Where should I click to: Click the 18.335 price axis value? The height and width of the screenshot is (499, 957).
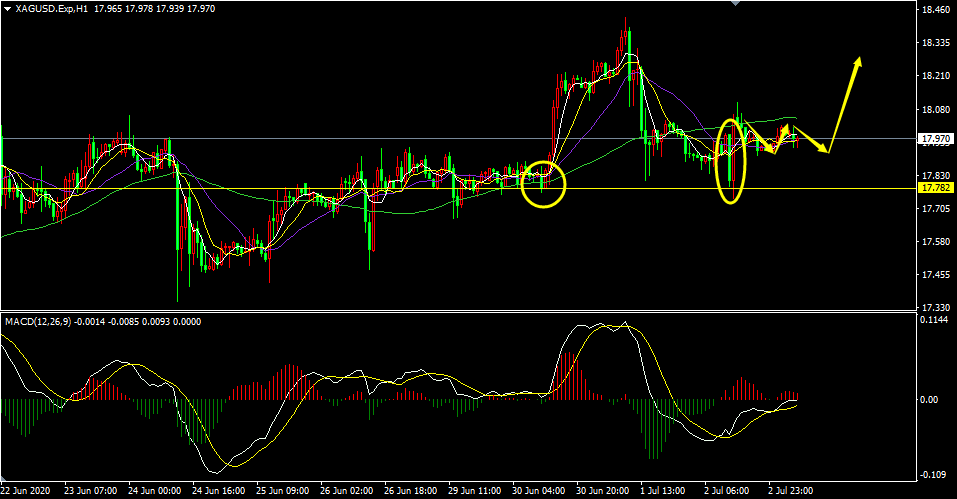tap(936, 43)
